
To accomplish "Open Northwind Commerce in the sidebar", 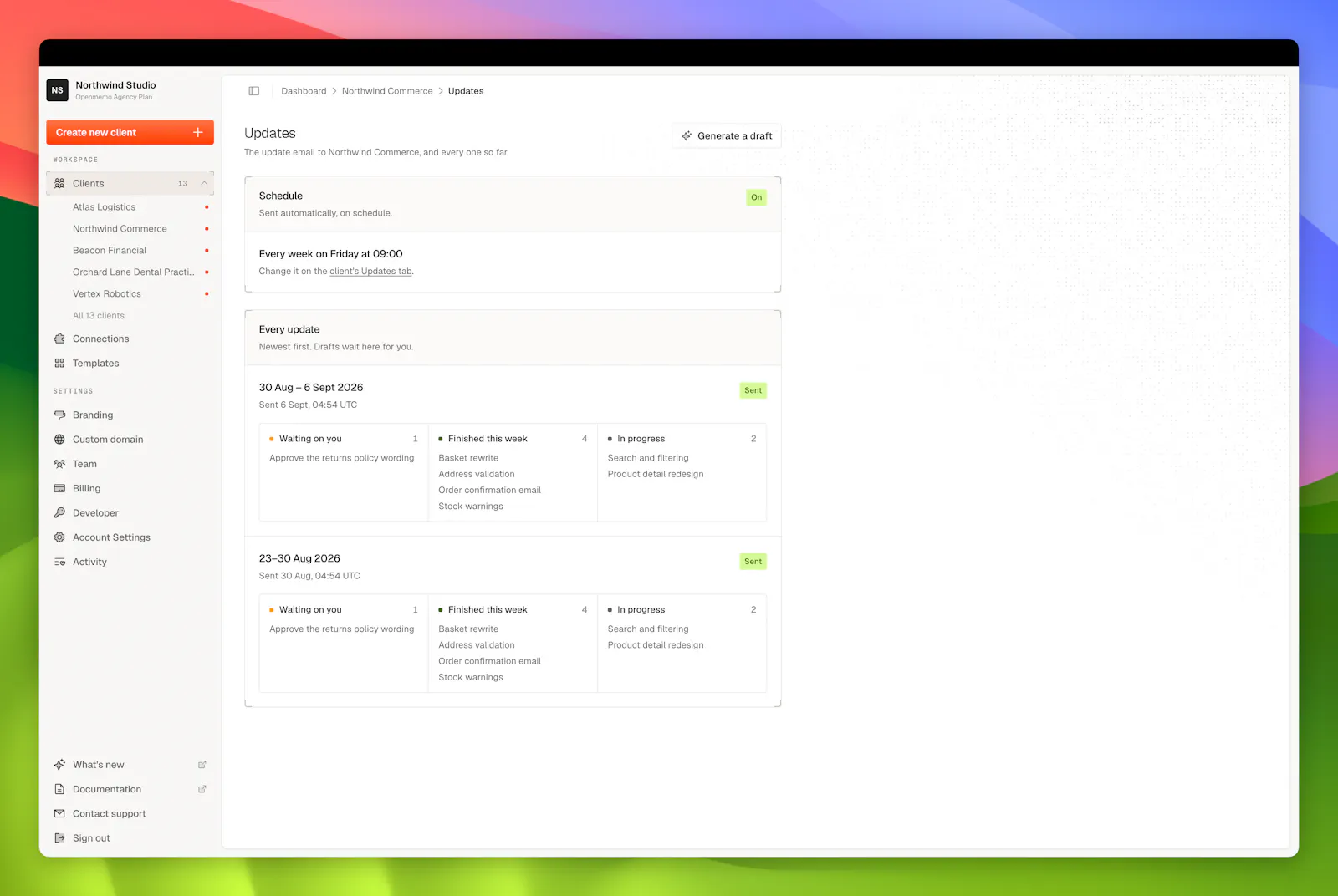I will pyautogui.click(x=120, y=229).
